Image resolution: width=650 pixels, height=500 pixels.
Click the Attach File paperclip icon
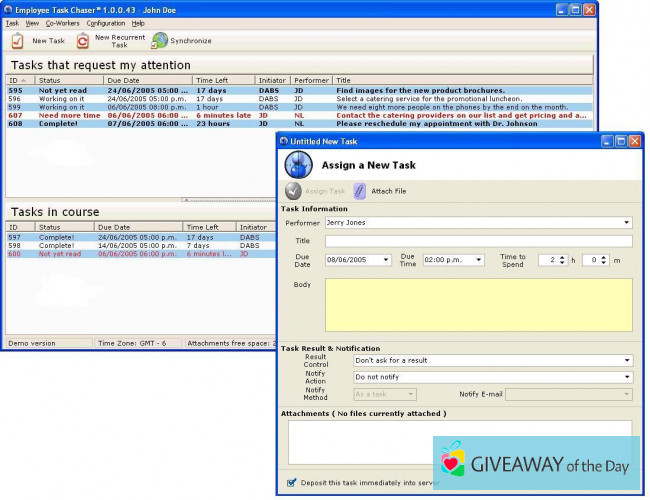click(360, 190)
